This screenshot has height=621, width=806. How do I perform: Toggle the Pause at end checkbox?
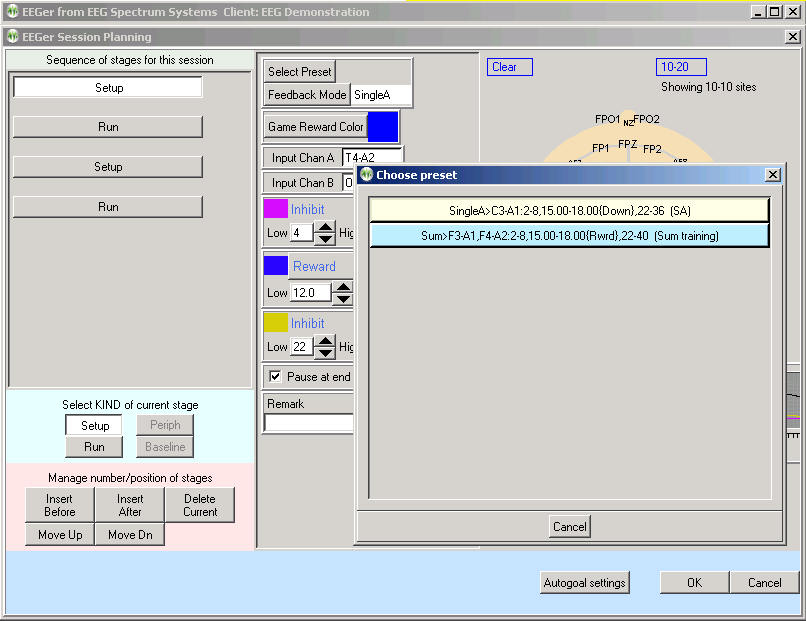pos(275,377)
